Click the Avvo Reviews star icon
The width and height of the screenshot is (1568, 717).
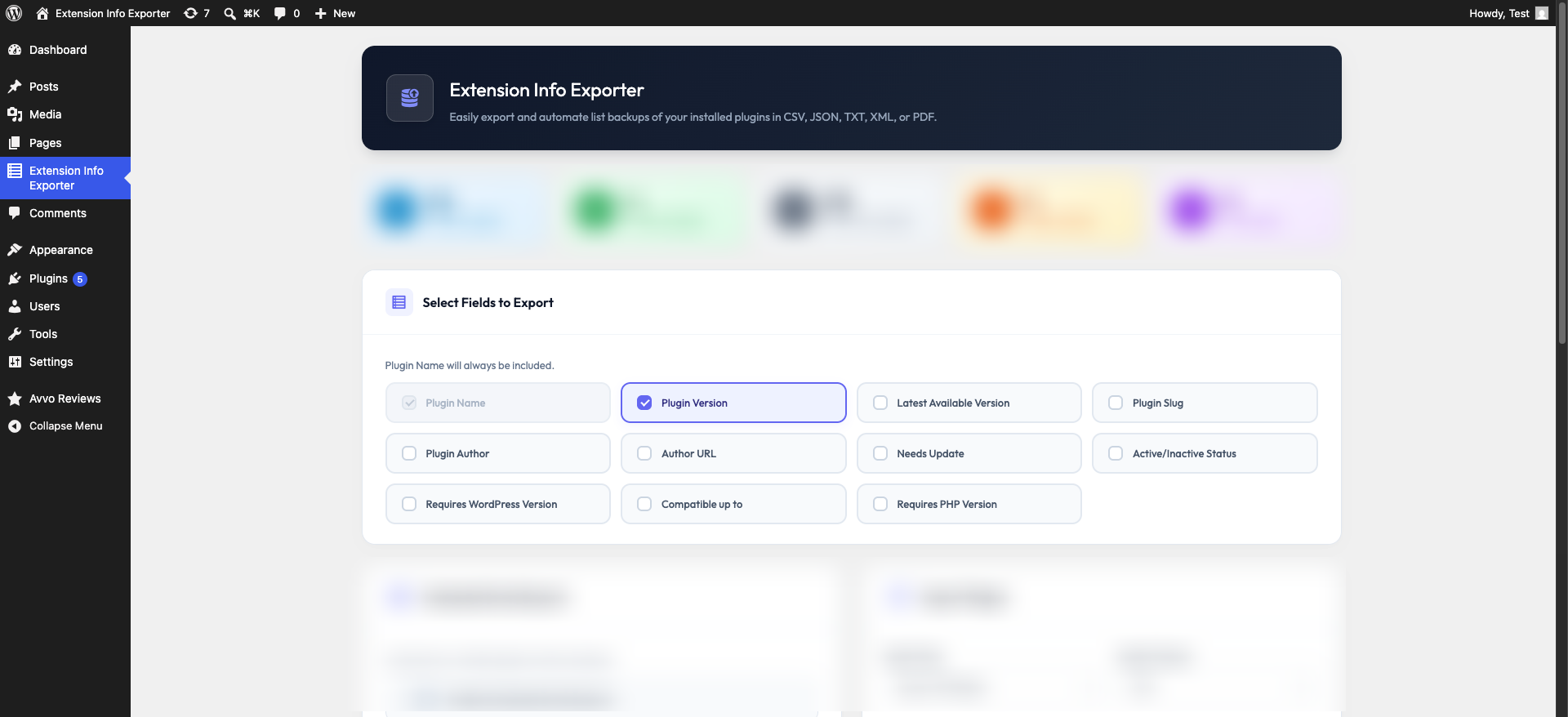[x=15, y=399]
